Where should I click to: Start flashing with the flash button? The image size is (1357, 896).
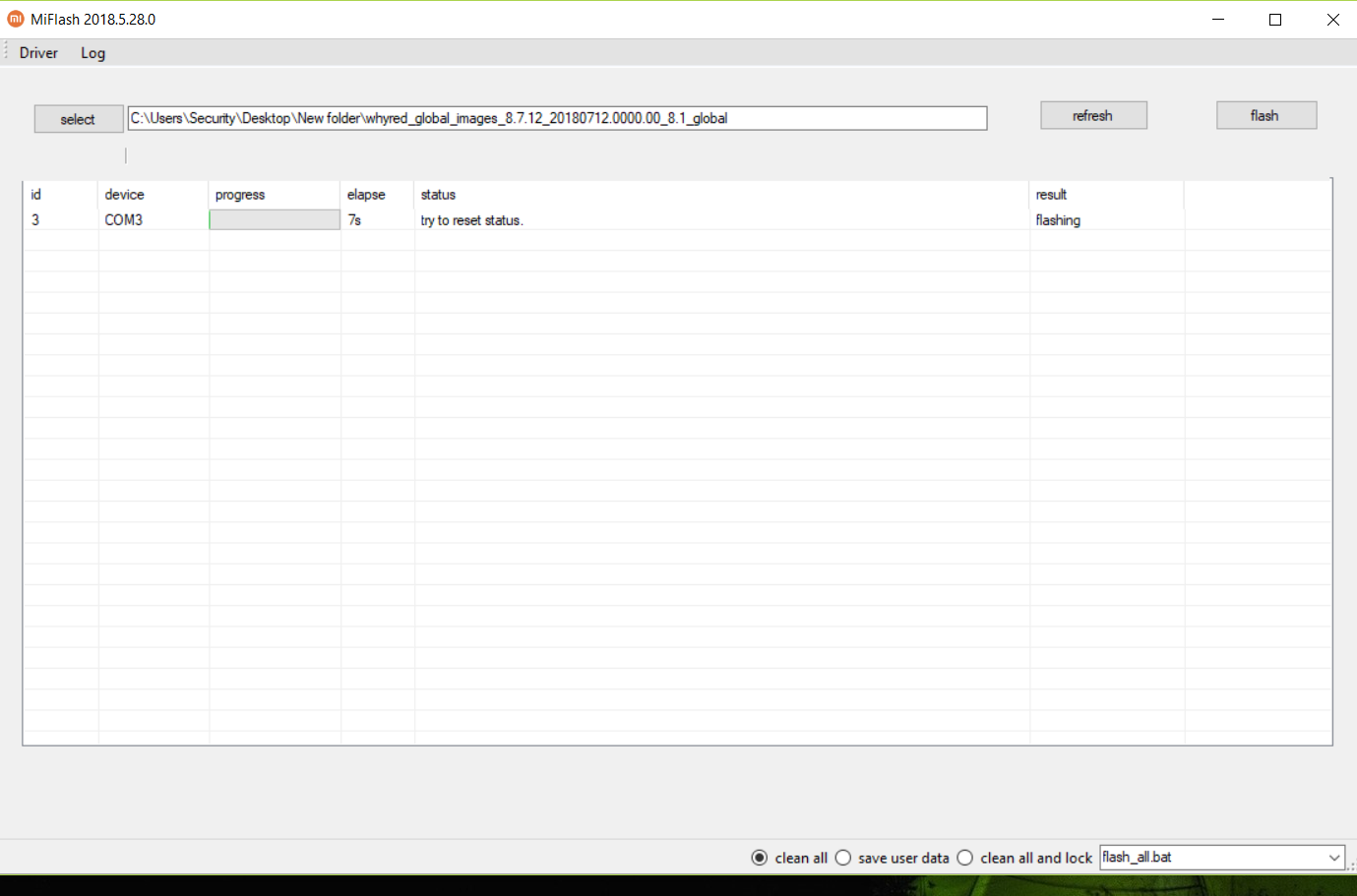pos(1266,115)
